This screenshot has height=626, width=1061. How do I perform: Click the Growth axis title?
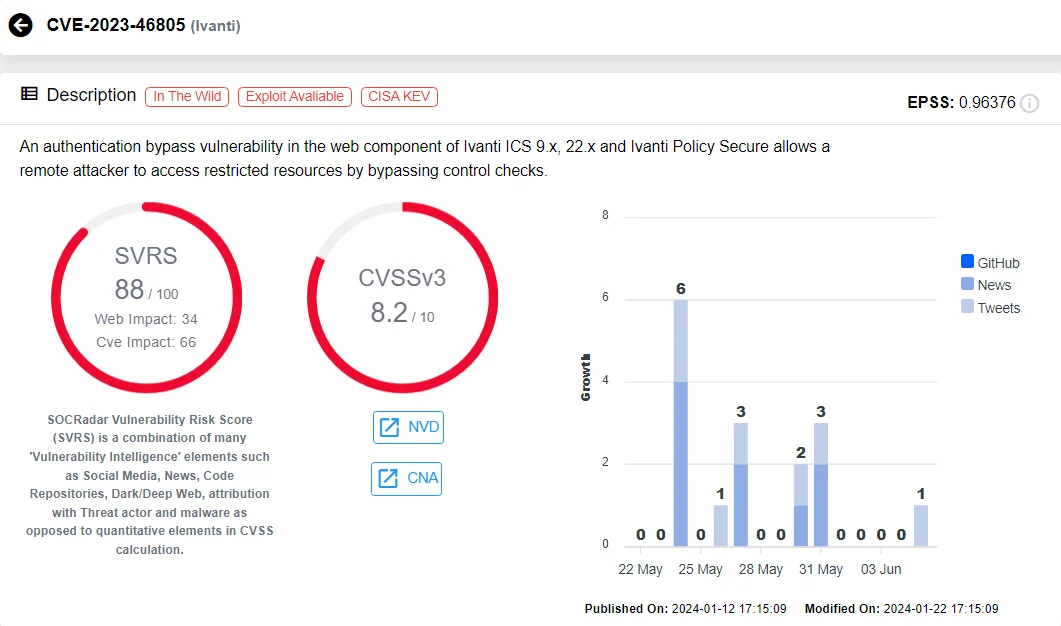[x=585, y=378]
